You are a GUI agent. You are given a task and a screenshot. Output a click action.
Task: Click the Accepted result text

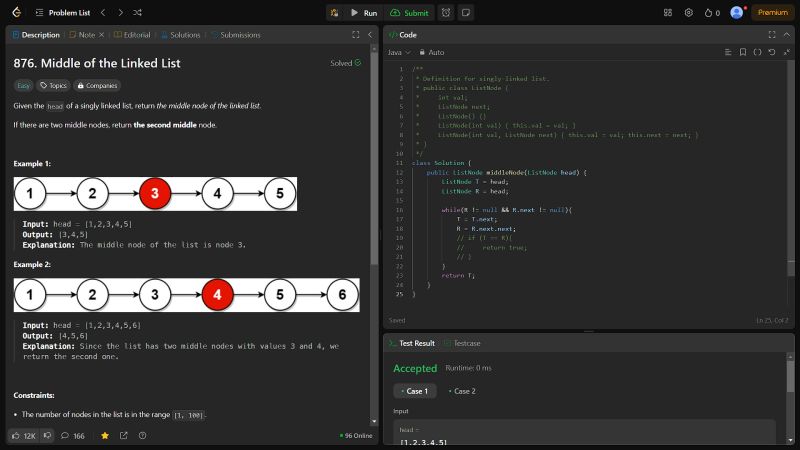[x=415, y=368]
